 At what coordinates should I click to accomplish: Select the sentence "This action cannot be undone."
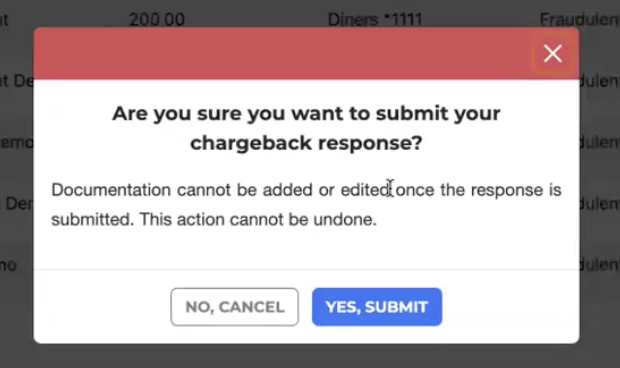pos(258,219)
